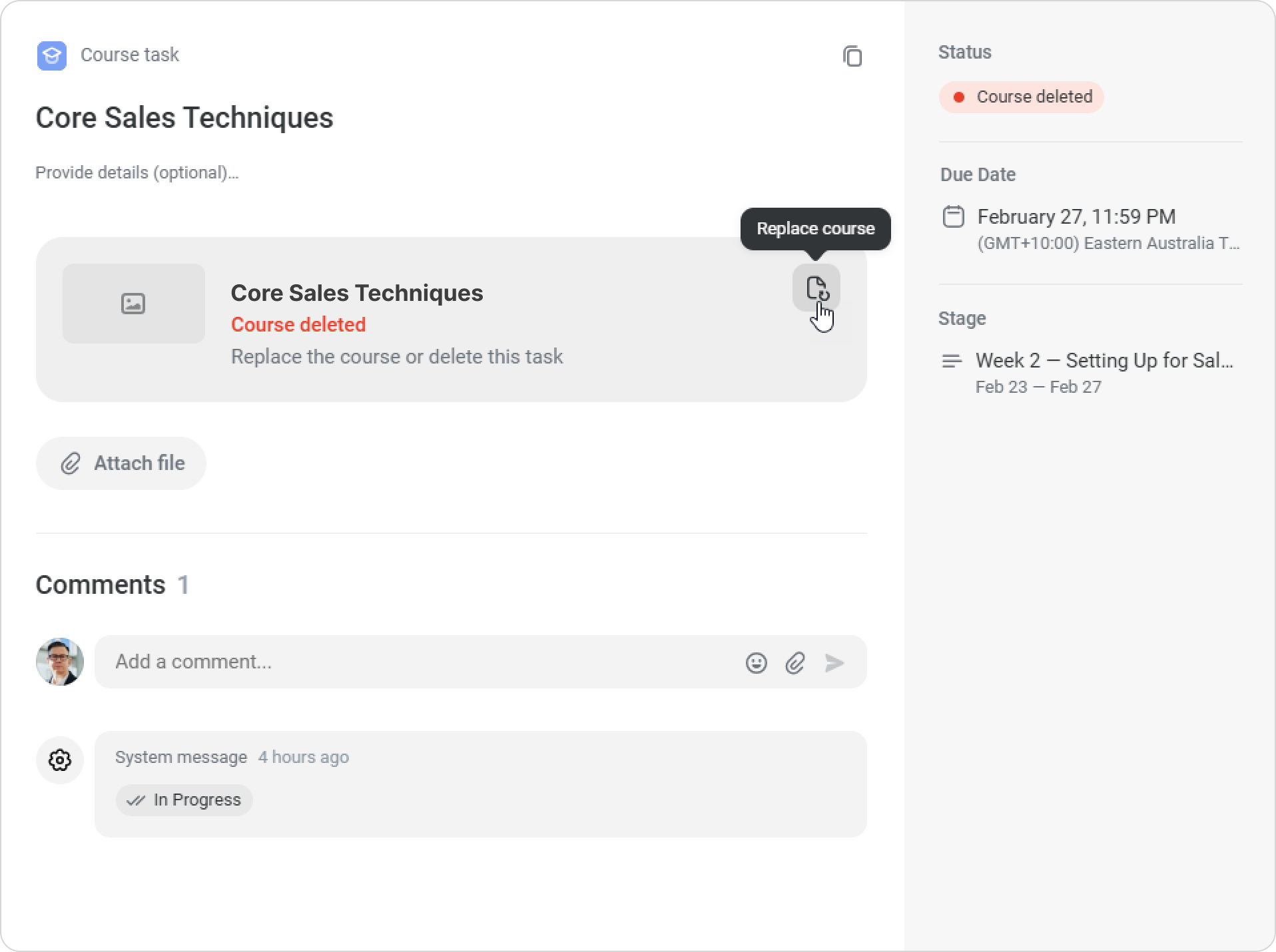Viewport: 1276px width, 952px height.
Task: Send the comment with arrow icon
Action: click(x=834, y=662)
